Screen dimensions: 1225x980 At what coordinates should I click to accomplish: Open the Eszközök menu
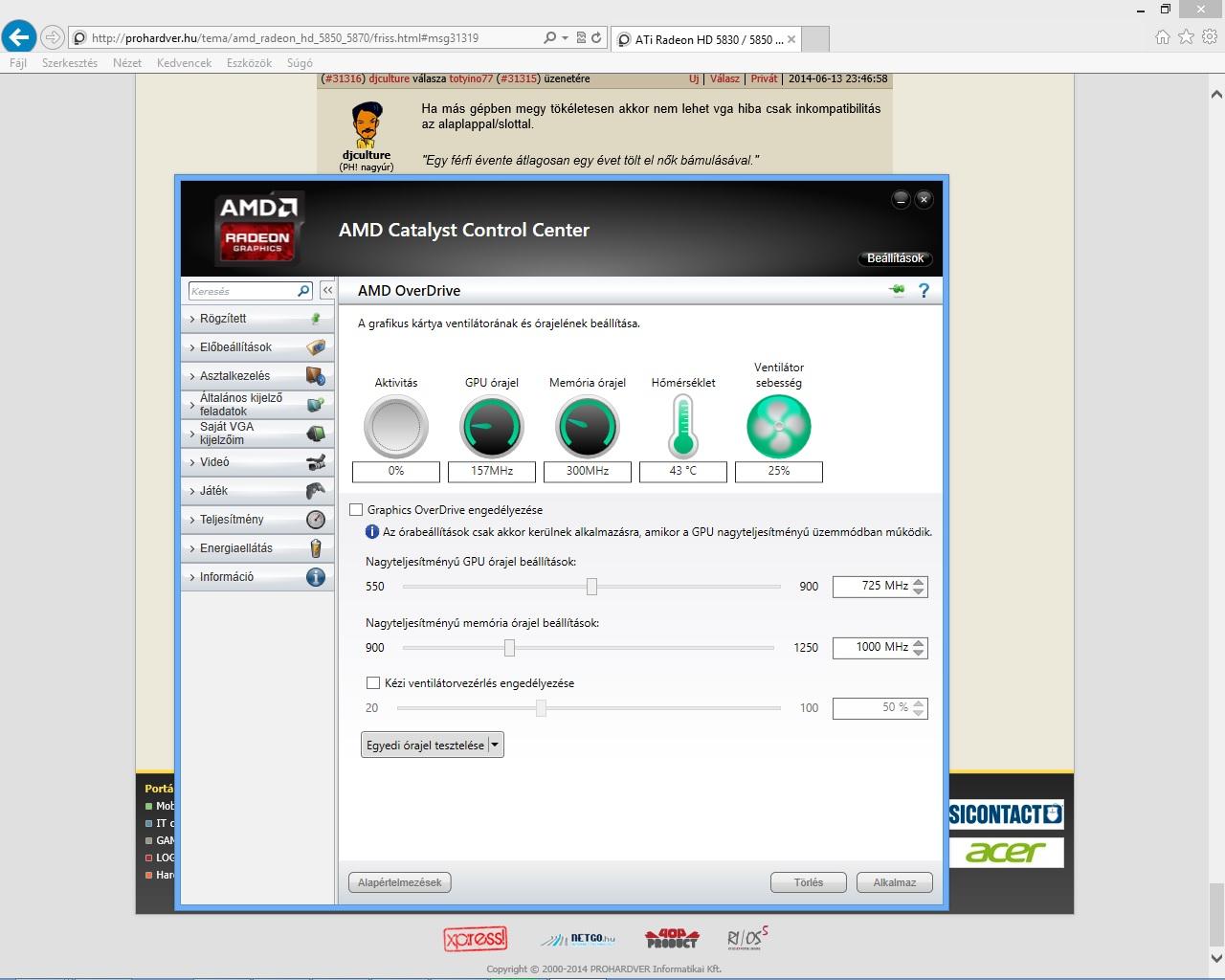pos(249,62)
